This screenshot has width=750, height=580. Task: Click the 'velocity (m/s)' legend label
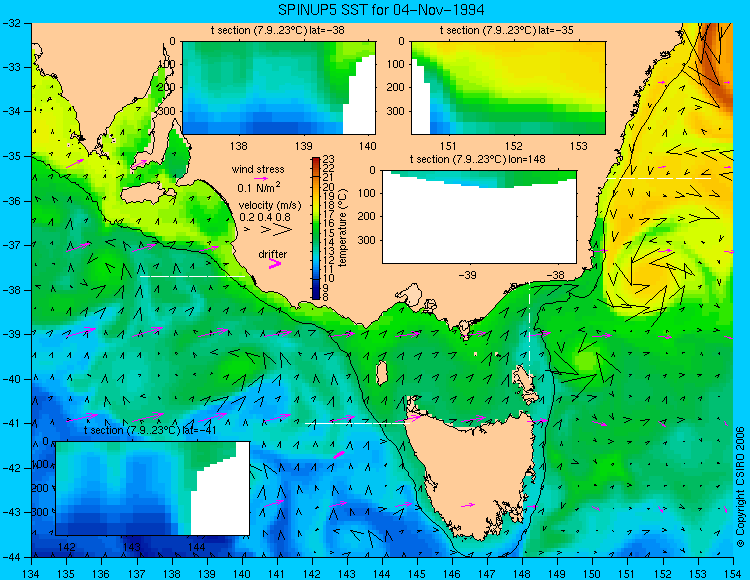pos(270,206)
